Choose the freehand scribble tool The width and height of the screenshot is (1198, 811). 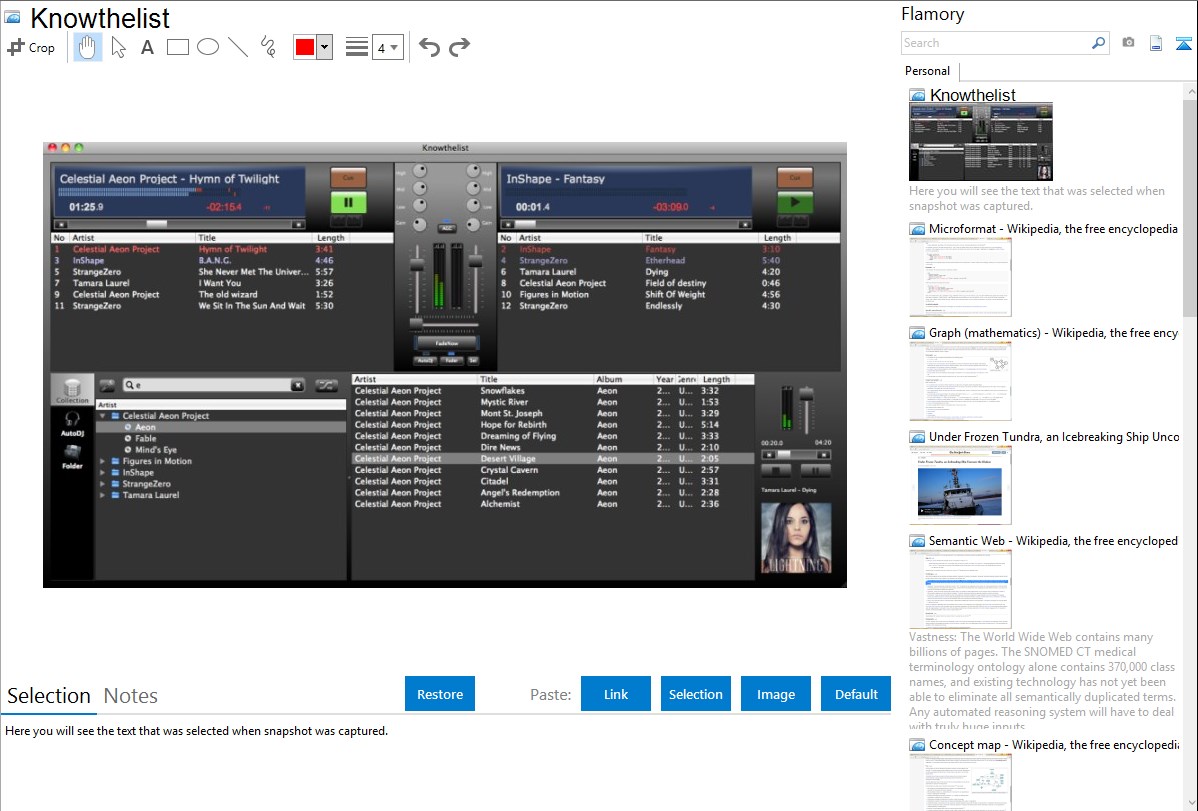[x=268, y=47]
